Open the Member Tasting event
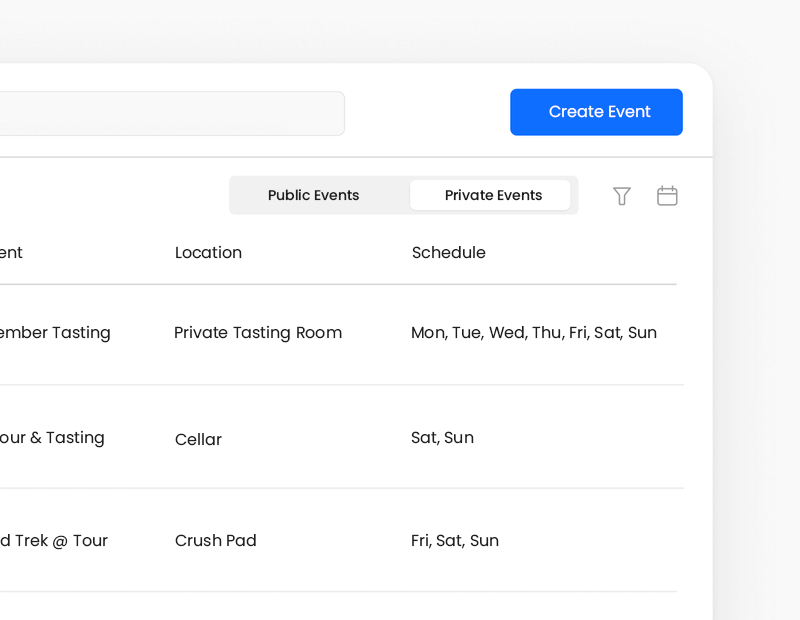The width and height of the screenshot is (800, 620). [55, 333]
